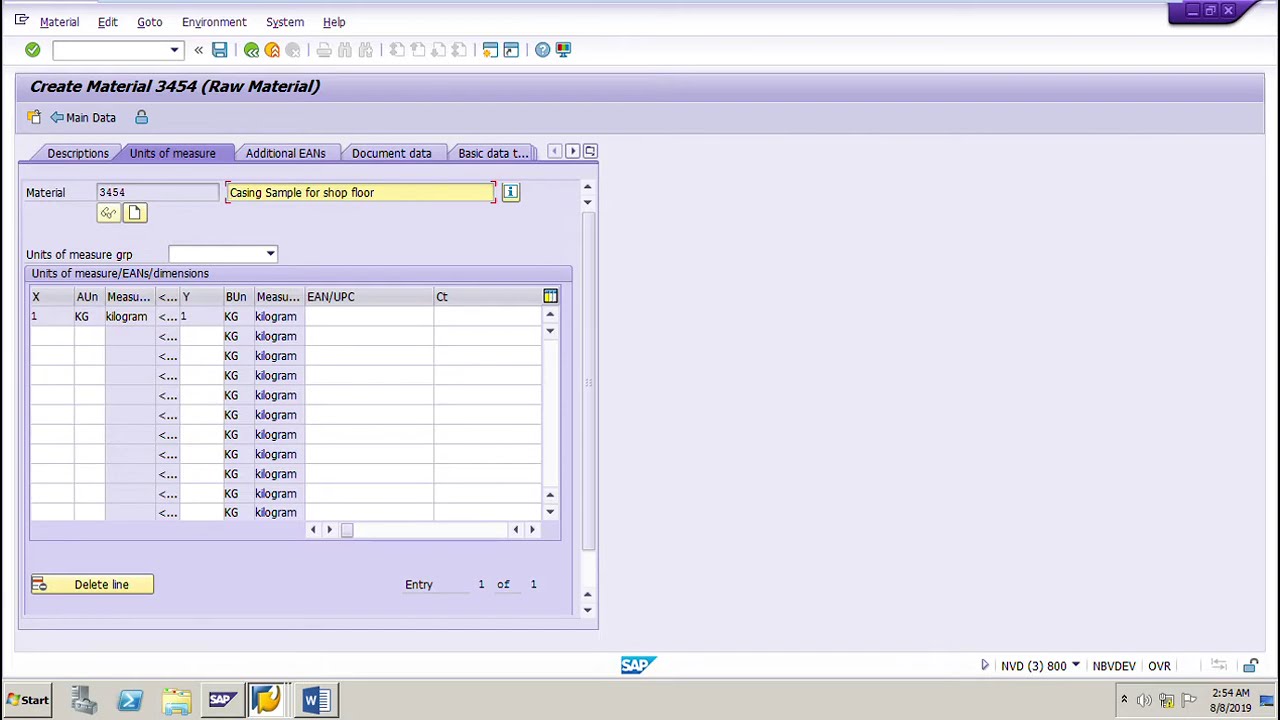Click the status bar expand triangle icon

[984, 666]
